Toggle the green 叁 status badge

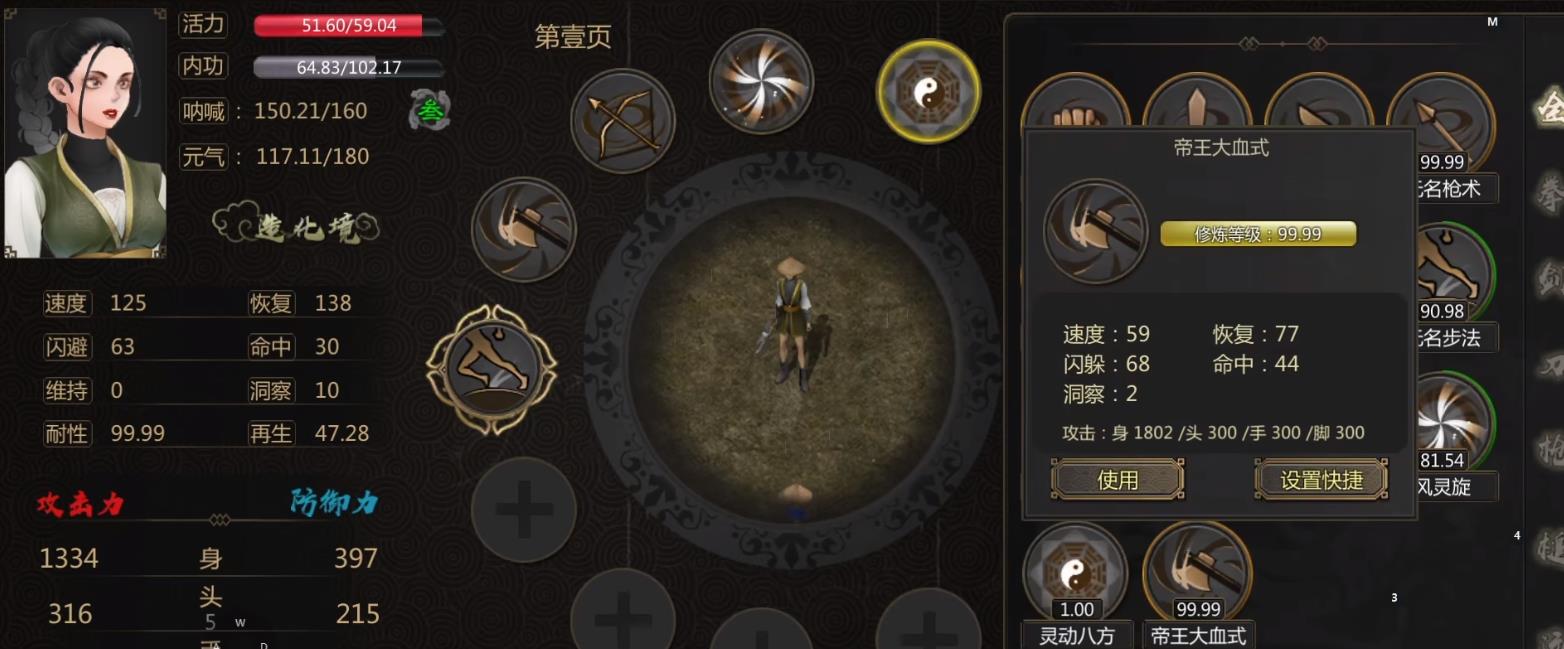(x=430, y=110)
